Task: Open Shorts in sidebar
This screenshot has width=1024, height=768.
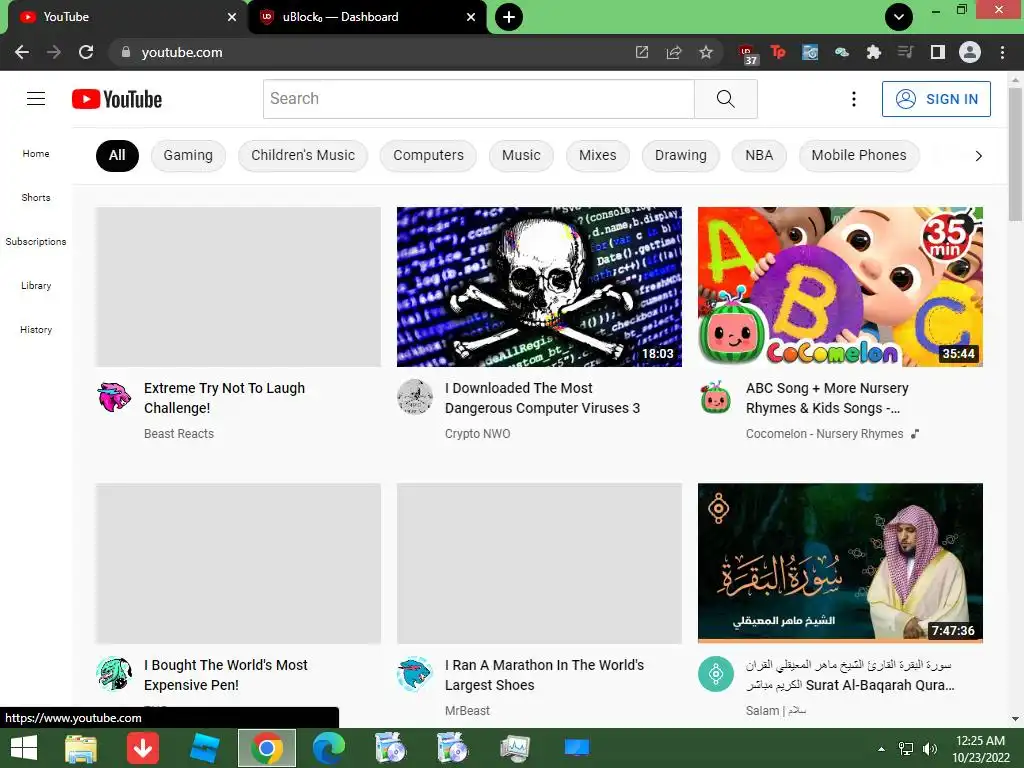Action: click(x=36, y=197)
